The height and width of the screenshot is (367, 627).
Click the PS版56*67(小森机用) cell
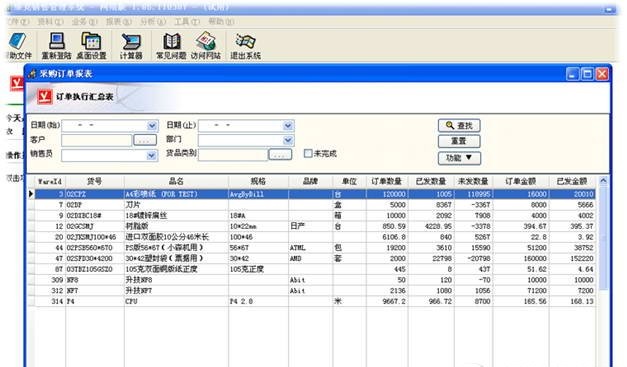click(176, 248)
